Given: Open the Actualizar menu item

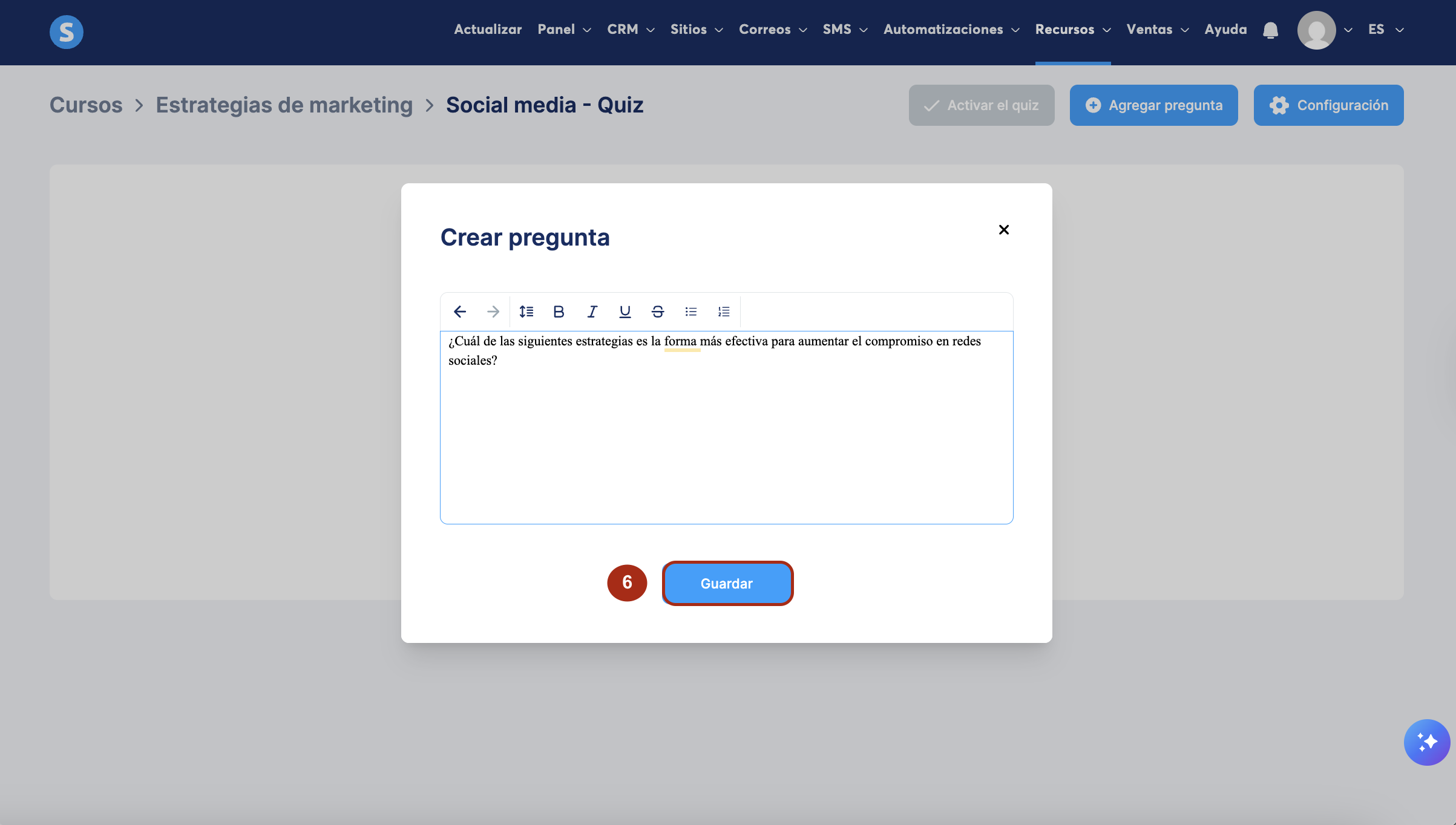Looking at the screenshot, I should click(x=488, y=30).
